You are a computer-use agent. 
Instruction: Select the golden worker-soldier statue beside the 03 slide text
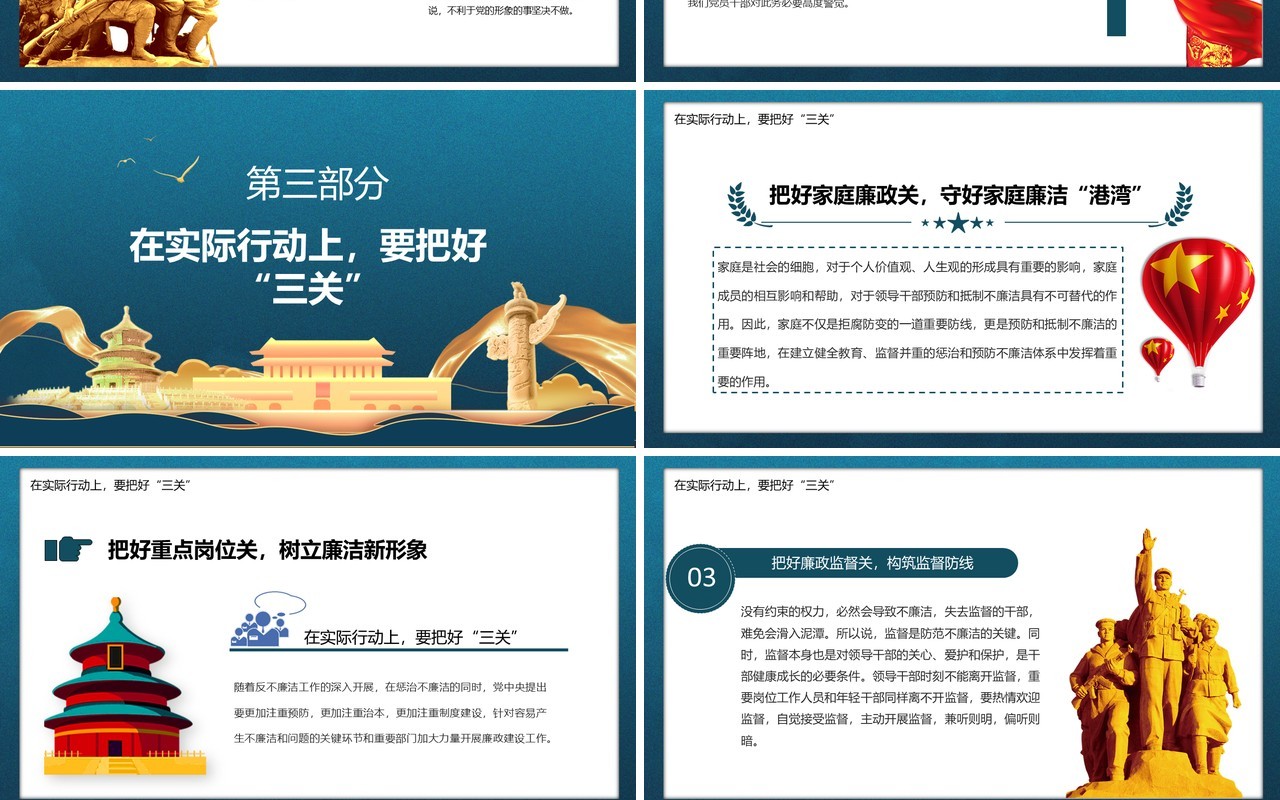point(1154,664)
